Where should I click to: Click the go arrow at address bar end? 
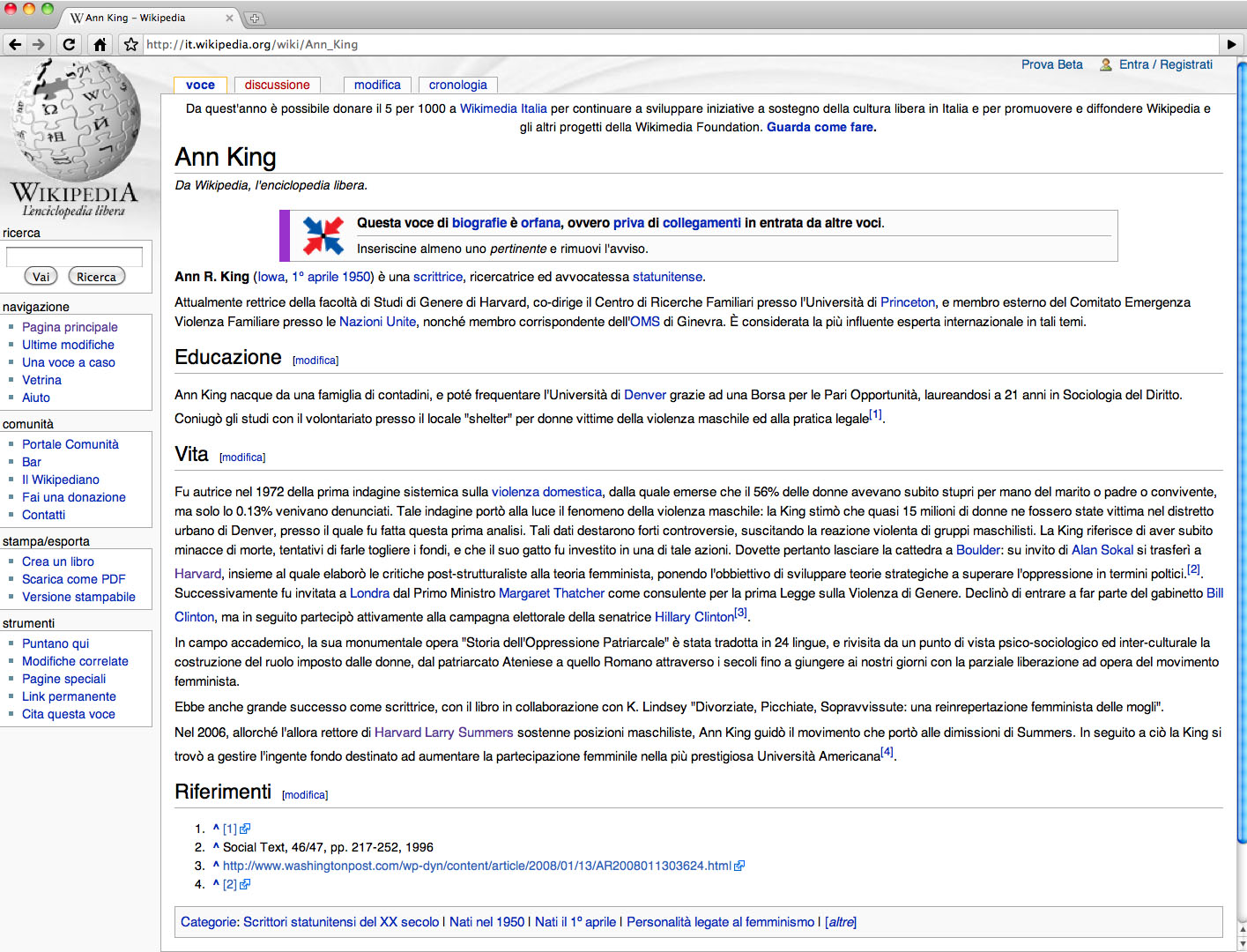click(x=1232, y=44)
